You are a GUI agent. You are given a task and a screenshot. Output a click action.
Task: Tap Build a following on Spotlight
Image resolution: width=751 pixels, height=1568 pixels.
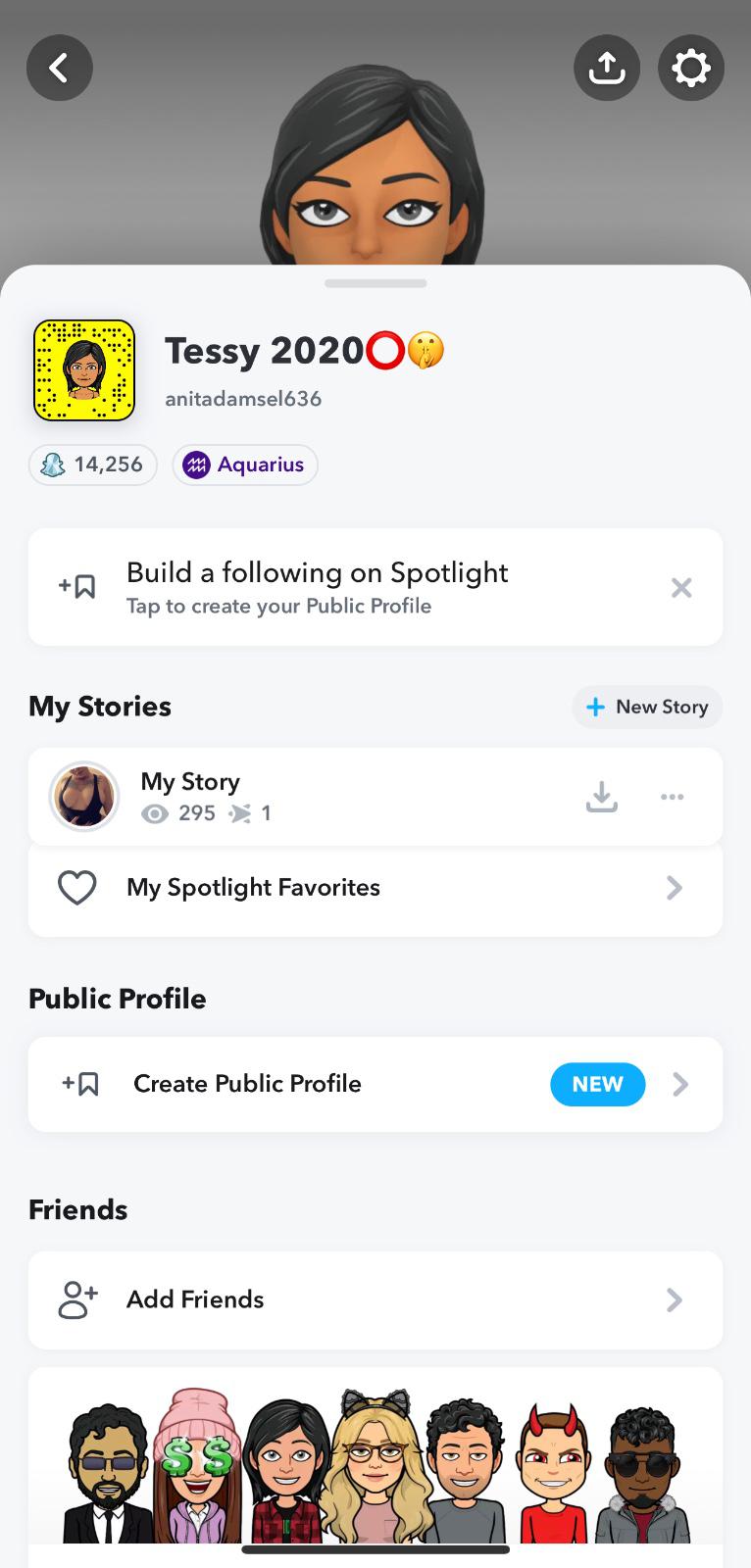coord(317,587)
